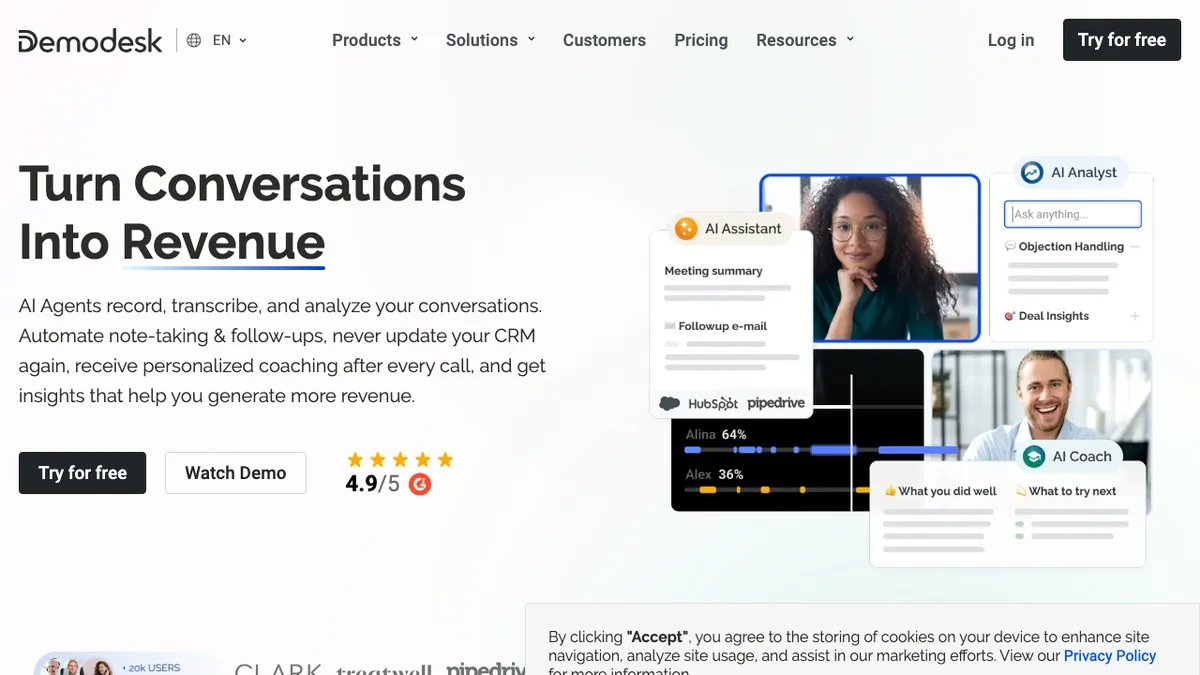Expand the Products menu
The width and height of the screenshot is (1200, 675).
[x=375, y=40]
